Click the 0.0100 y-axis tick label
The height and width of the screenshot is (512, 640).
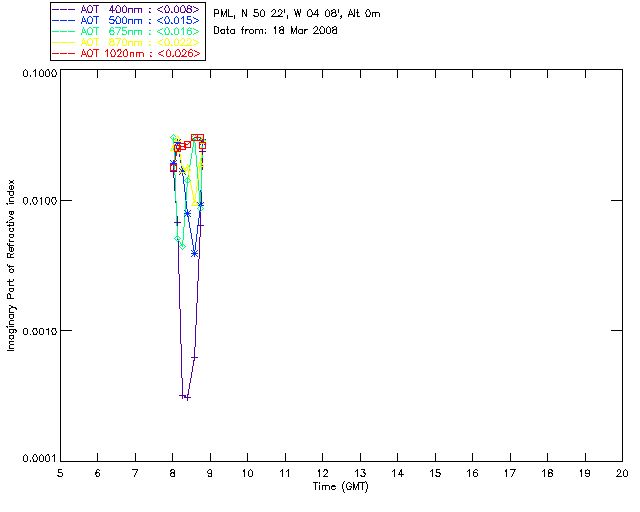coord(39,201)
